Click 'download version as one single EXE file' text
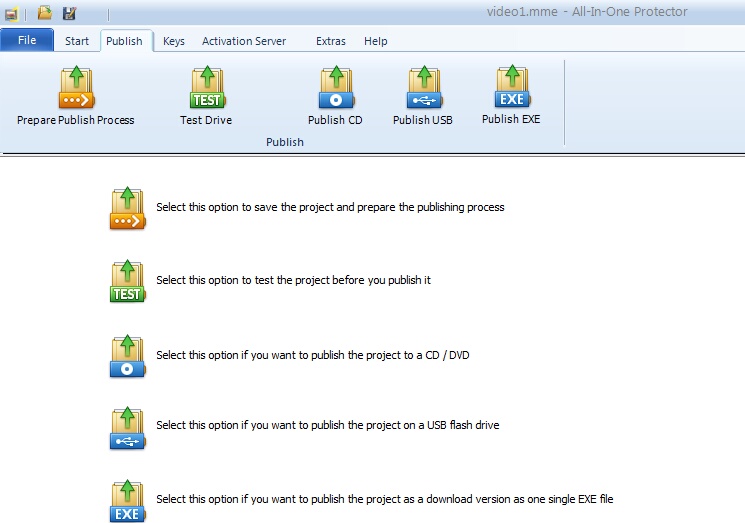The image size is (745, 523). [520, 499]
